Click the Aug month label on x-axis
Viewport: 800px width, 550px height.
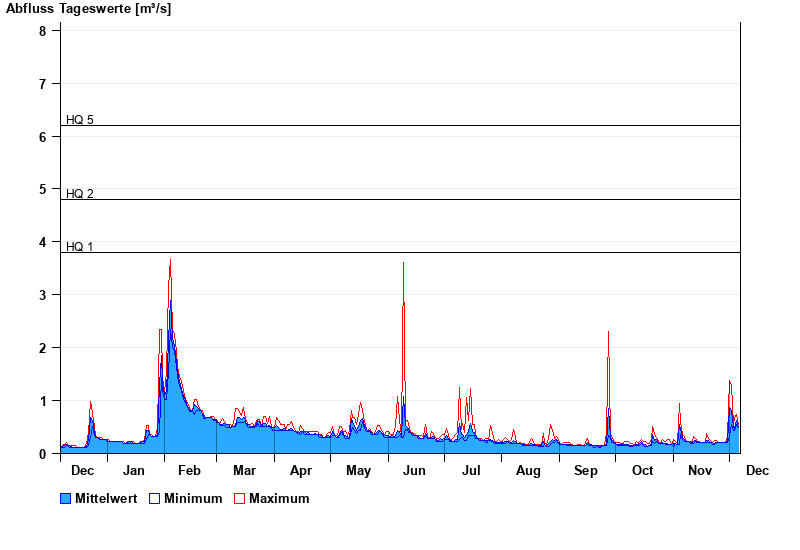point(528,471)
